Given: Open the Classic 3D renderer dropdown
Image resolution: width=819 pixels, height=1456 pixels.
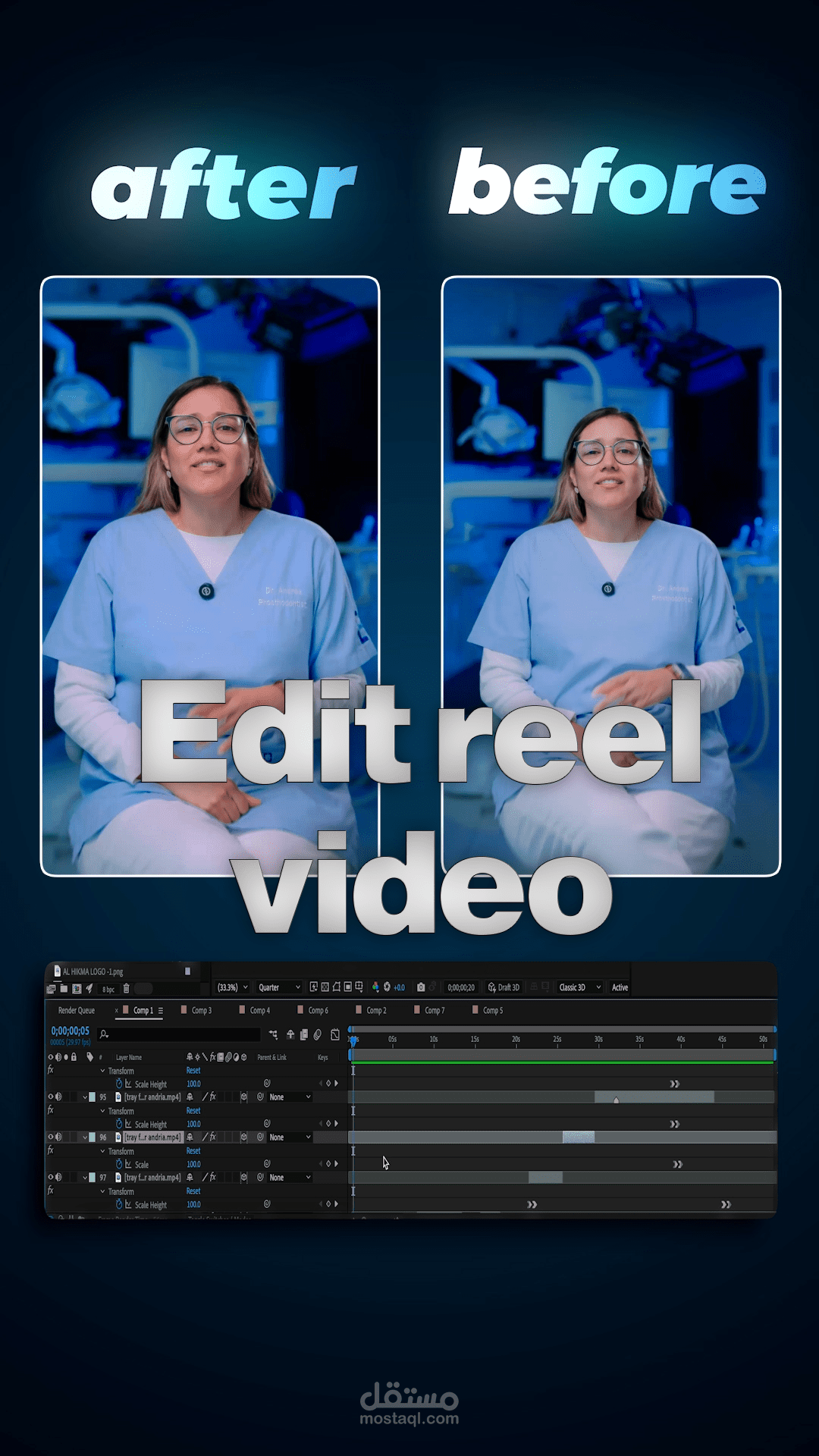Looking at the screenshot, I should pyautogui.click(x=580, y=987).
